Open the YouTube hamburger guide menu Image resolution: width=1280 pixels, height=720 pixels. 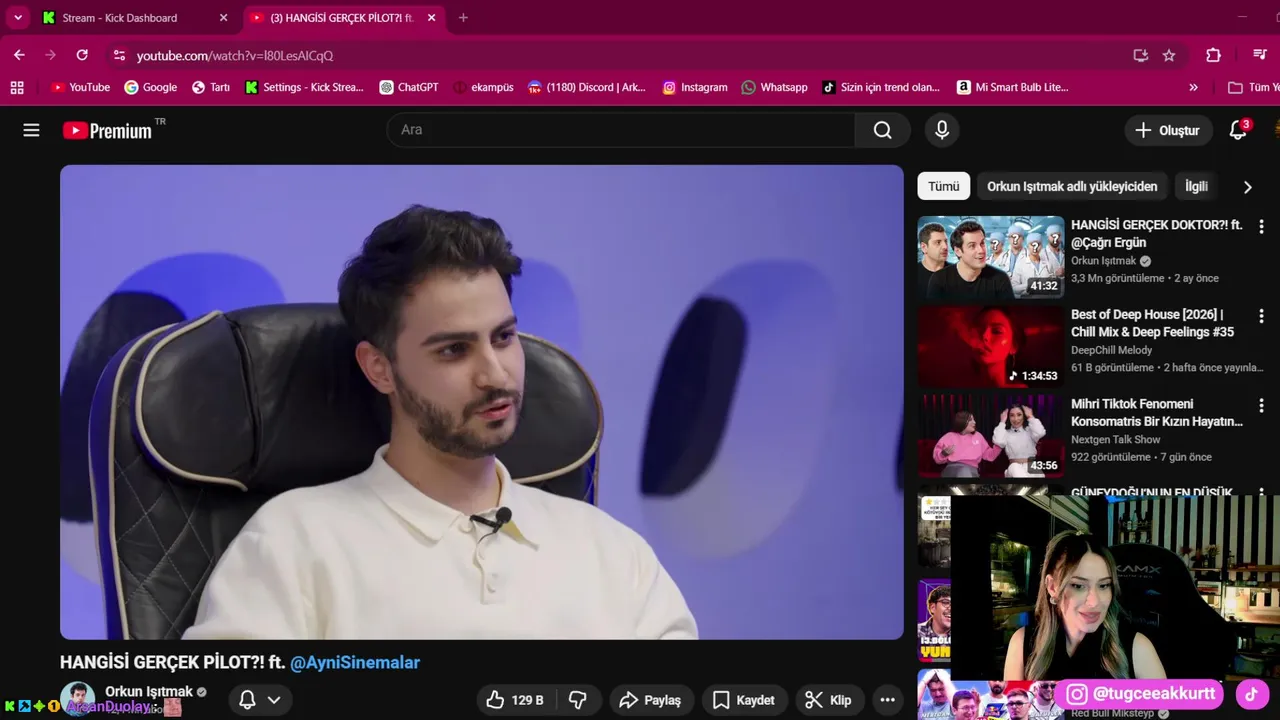click(31, 130)
